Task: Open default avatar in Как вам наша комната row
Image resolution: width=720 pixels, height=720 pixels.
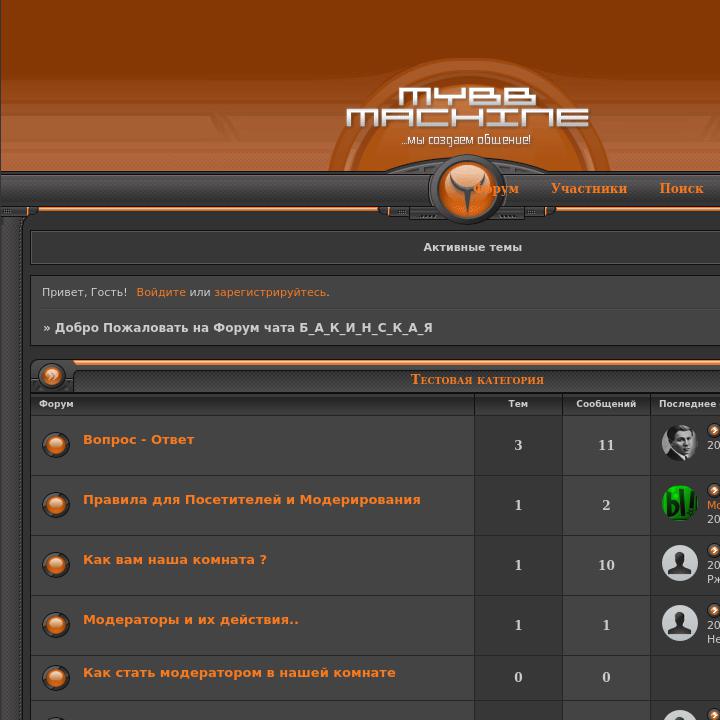Action: [x=680, y=563]
